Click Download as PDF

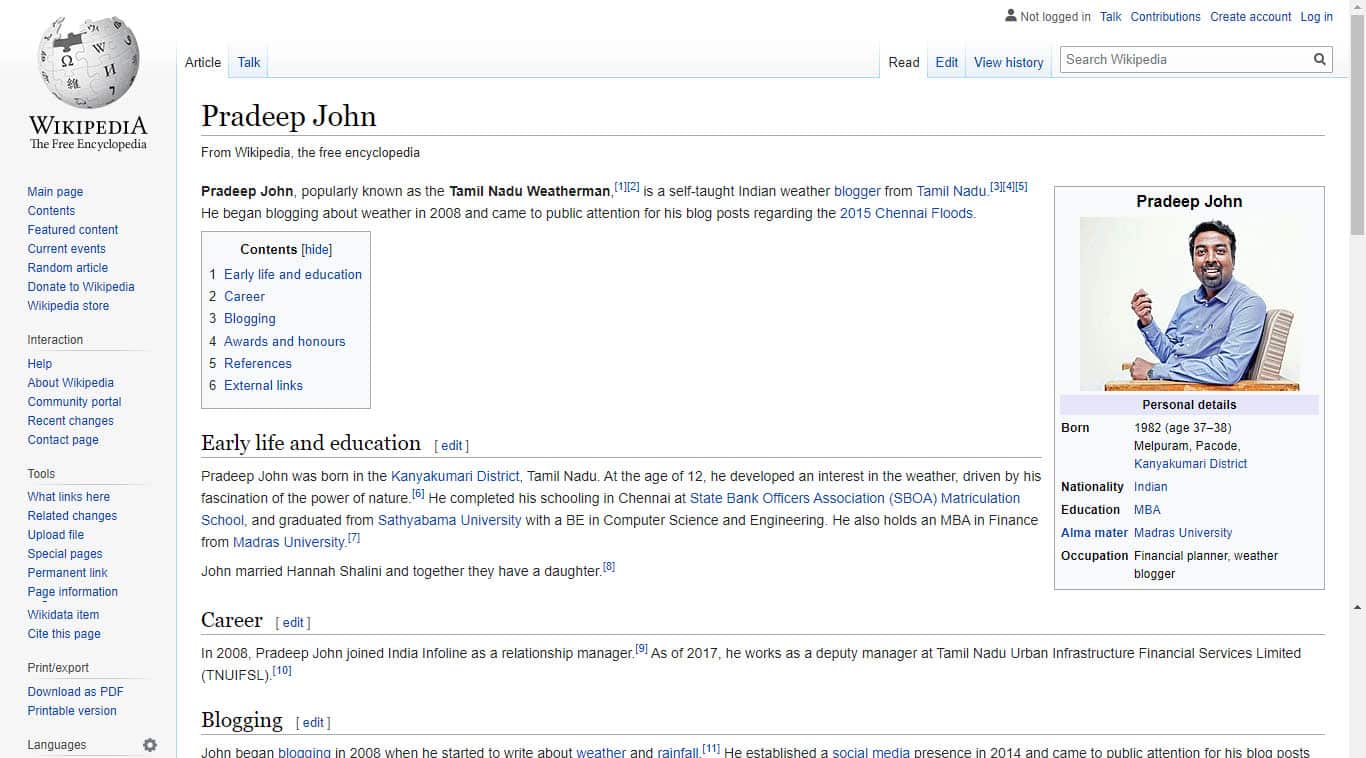(76, 692)
